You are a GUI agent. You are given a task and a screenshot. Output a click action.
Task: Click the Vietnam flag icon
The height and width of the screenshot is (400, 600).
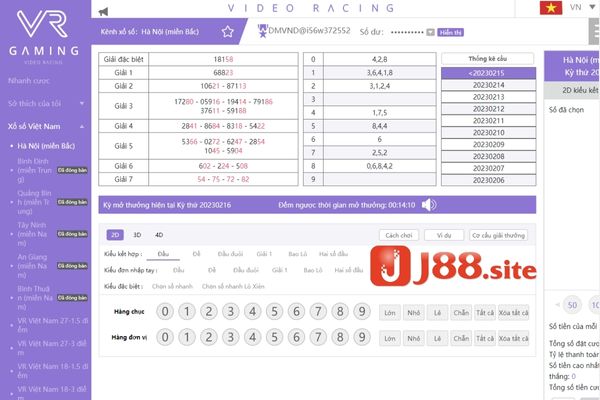[x=549, y=8]
